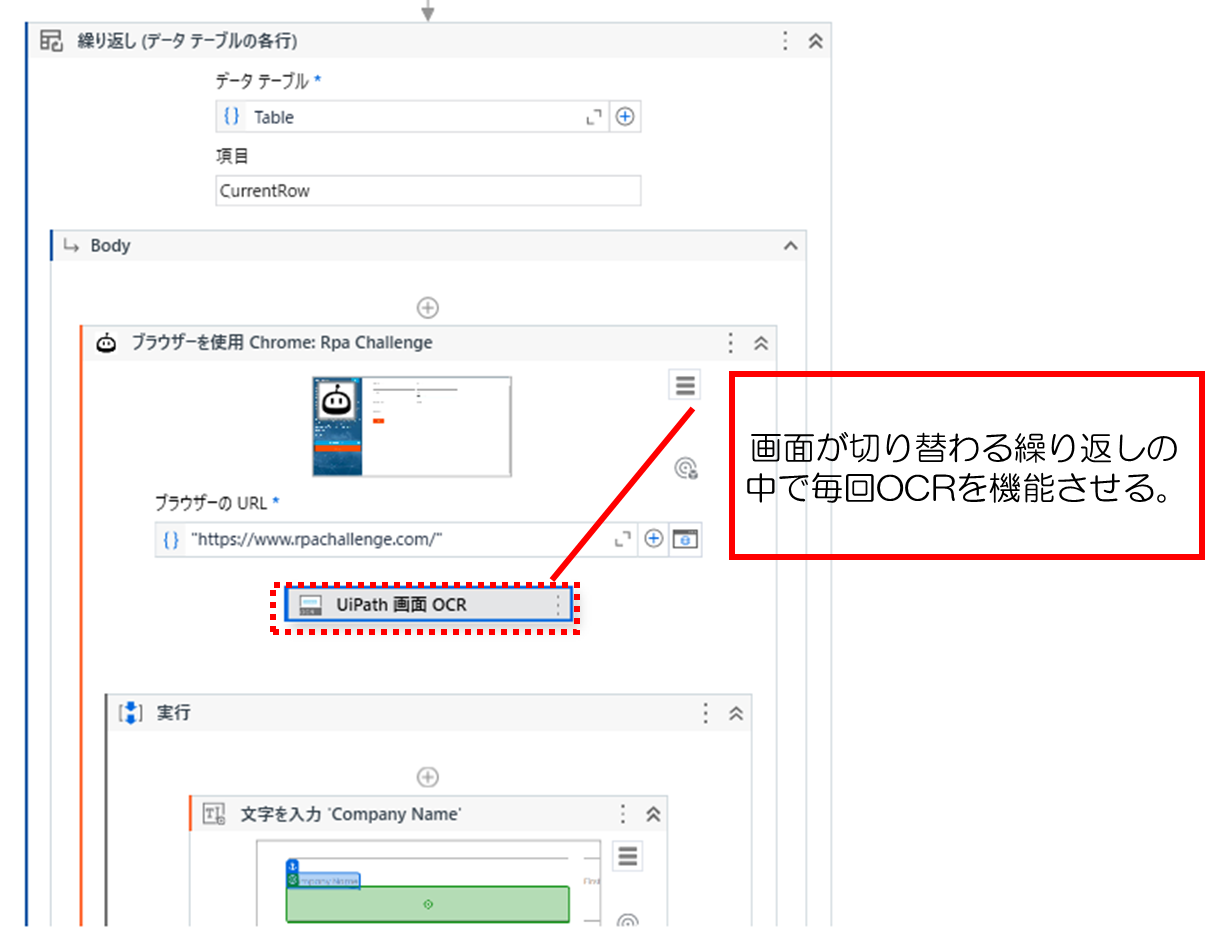Click the 文字を入力 'Company Name' title

351,814
